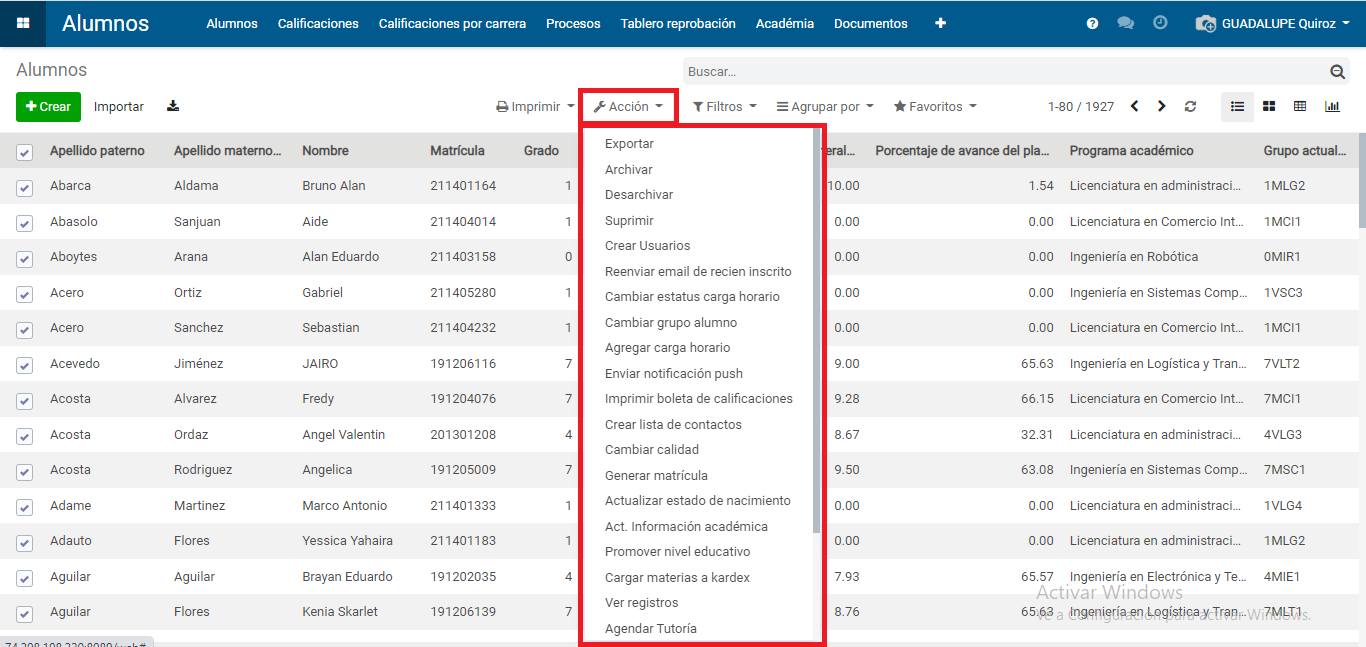Viewport: 1366px width, 647px height.
Task: Expand the Filtros dropdown
Action: (x=724, y=106)
